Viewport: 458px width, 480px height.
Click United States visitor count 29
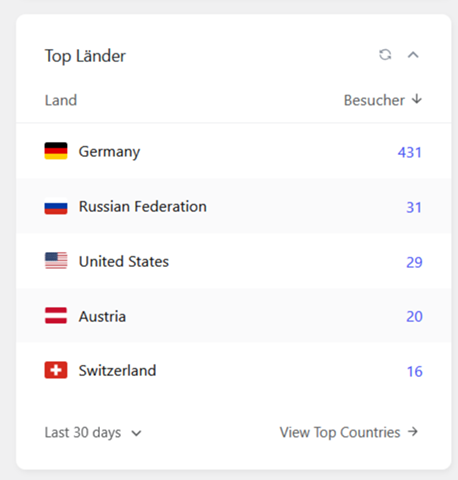(414, 262)
